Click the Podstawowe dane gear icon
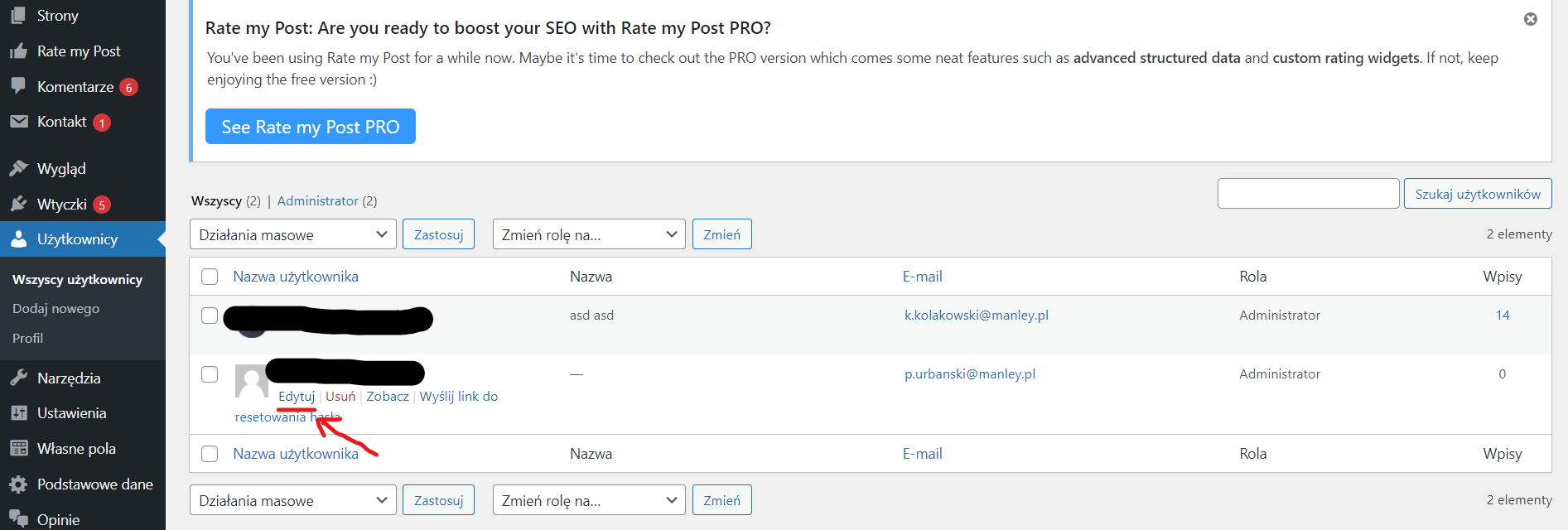The height and width of the screenshot is (530, 1568). [18, 484]
